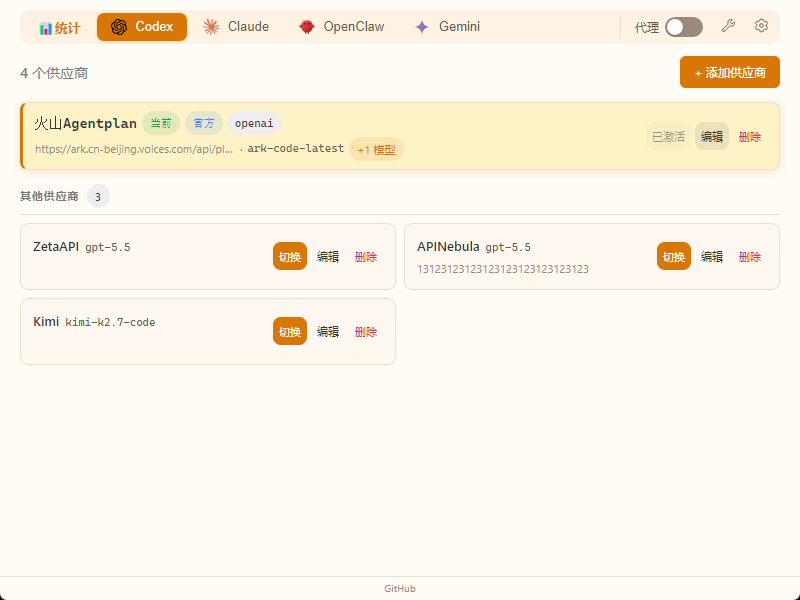The height and width of the screenshot is (600, 800).
Task: Switch to the ZetaAPI provider
Action: [x=290, y=256]
